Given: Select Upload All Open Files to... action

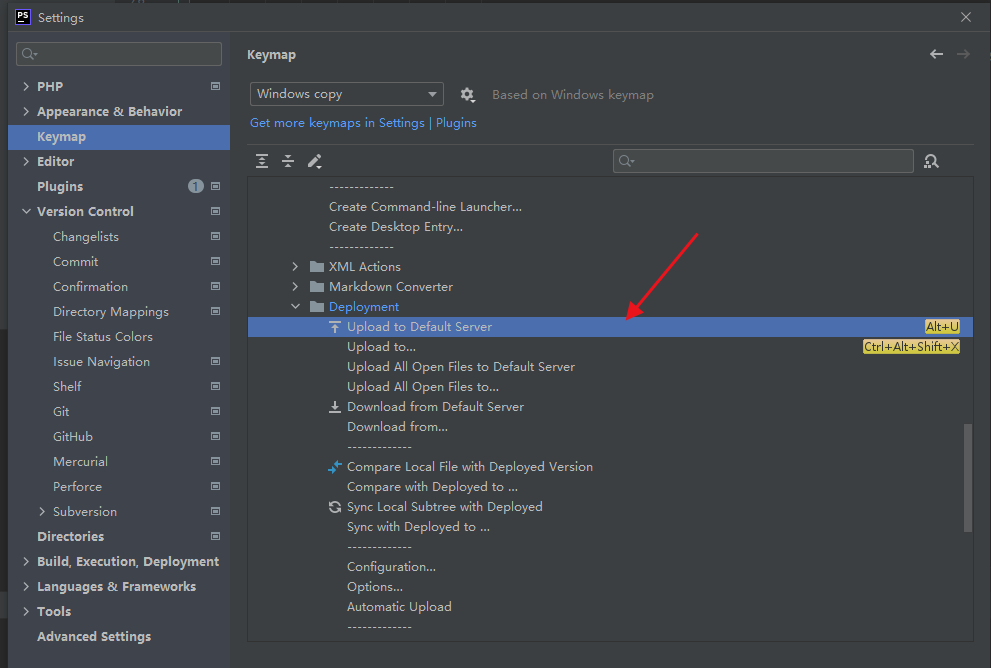Looking at the screenshot, I should pos(423,387).
